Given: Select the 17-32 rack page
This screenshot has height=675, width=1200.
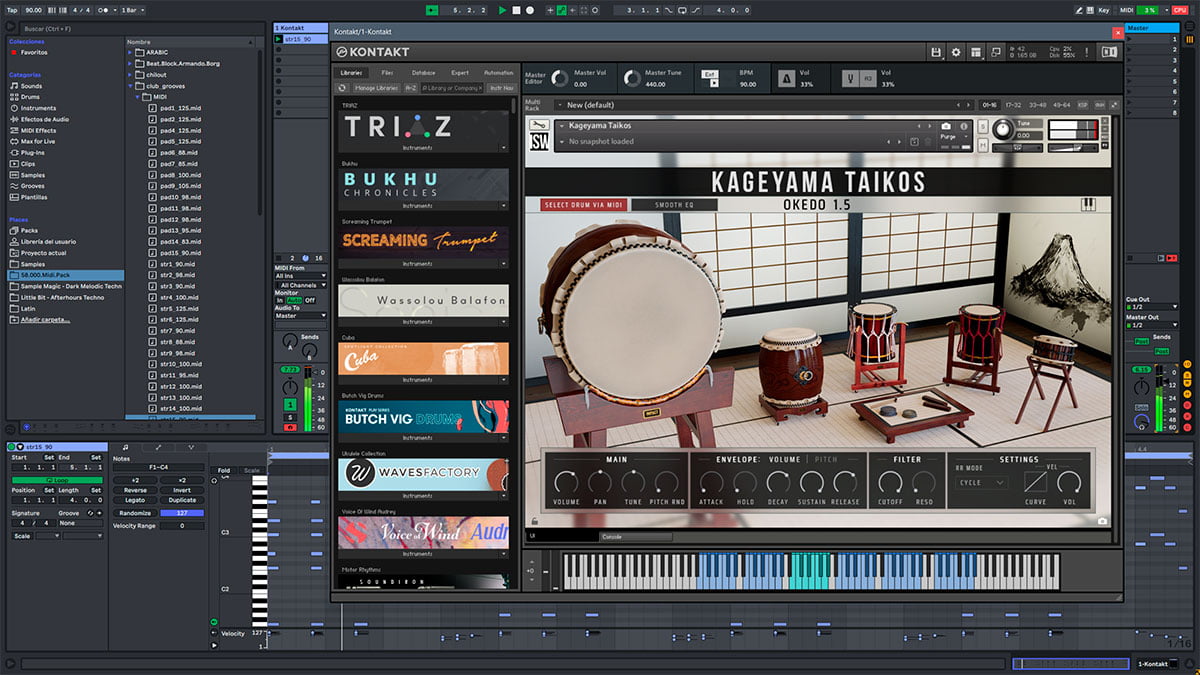Looking at the screenshot, I should coord(1013,104).
